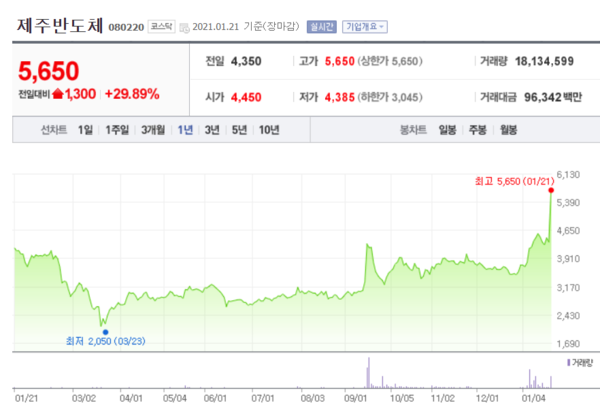Click the 최고 5,650 (01/21) label
The width and height of the screenshot is (600, 414).
(x=515, y=181)
